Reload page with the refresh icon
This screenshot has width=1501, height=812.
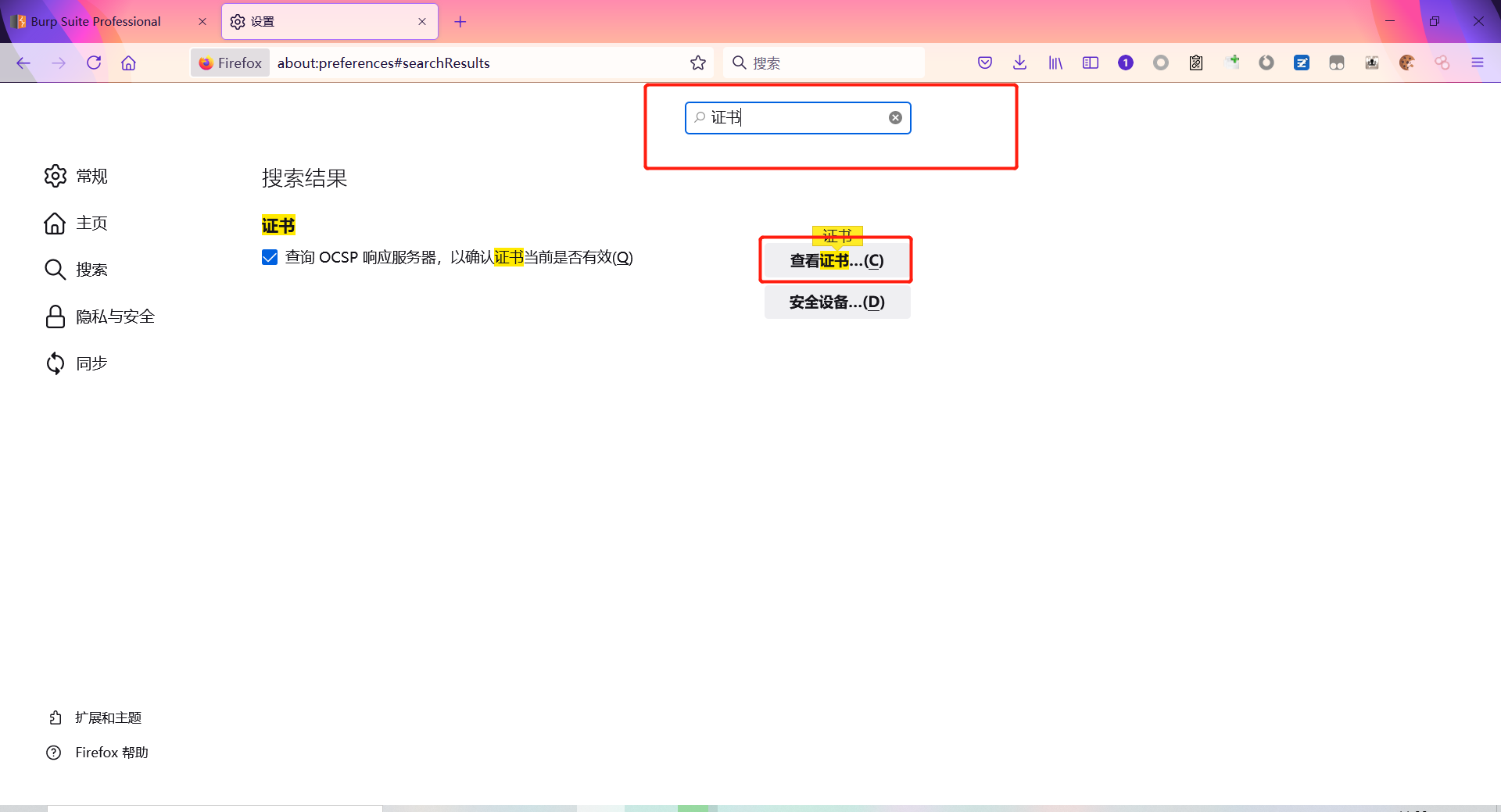tap(94, 63)
